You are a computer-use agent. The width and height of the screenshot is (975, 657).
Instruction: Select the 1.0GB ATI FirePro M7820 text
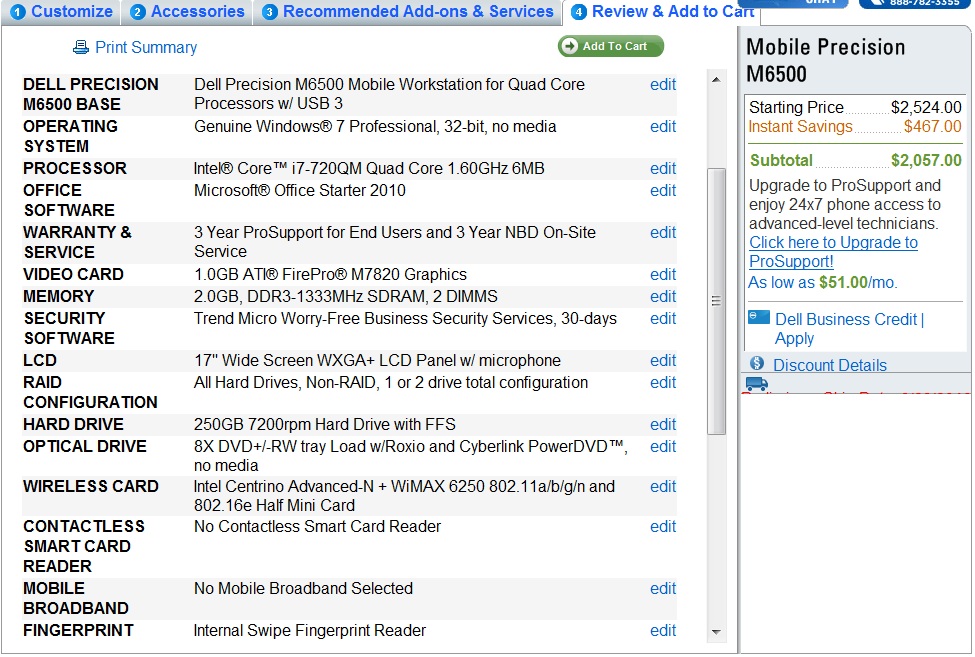click(x=330, y=275)
